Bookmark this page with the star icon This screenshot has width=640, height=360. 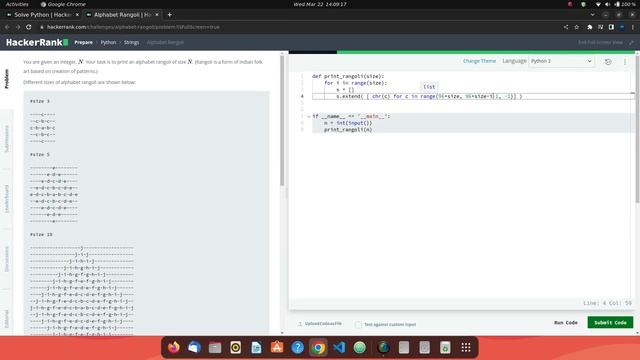point(577,27)
